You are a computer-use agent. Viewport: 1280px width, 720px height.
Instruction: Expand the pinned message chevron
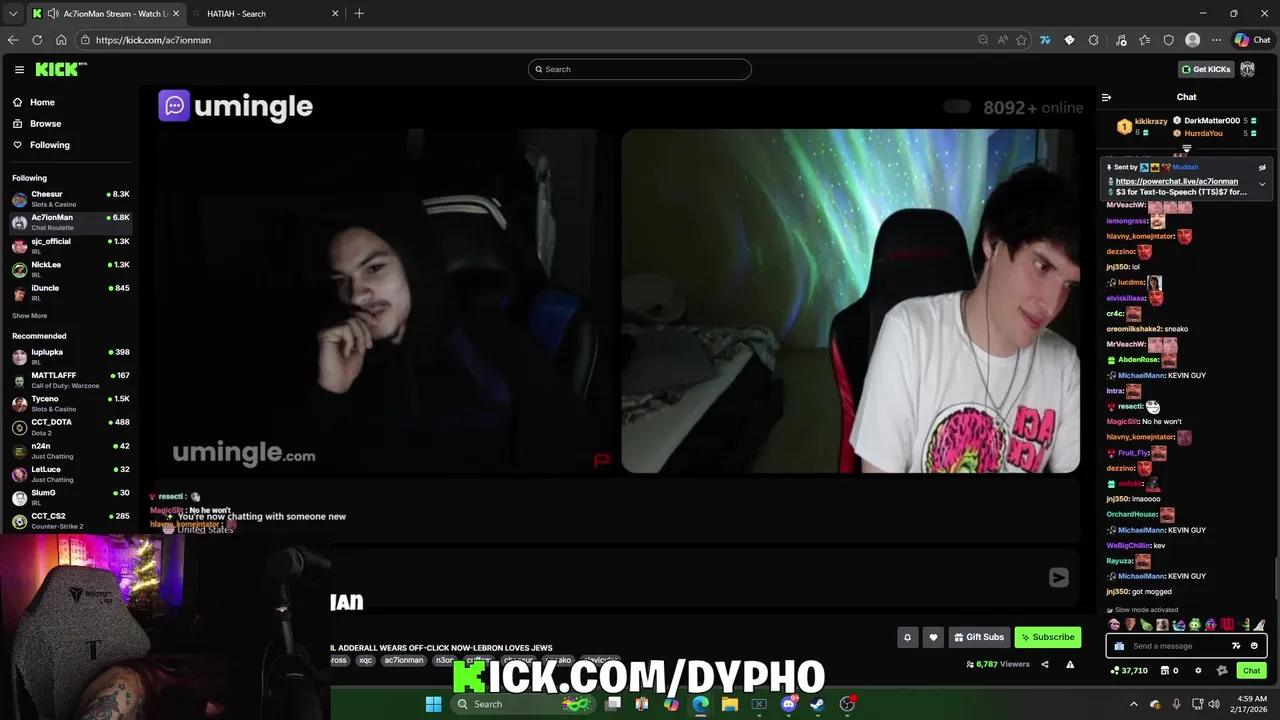click(1262, 184)
